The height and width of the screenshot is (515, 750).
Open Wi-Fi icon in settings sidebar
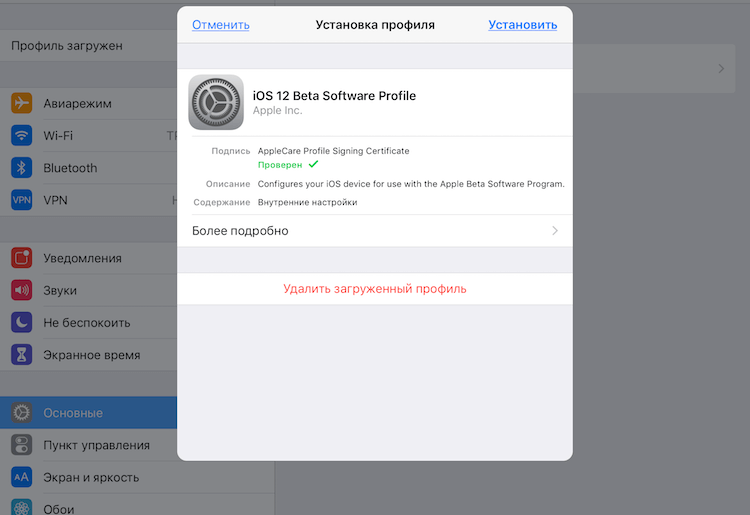coord(22,135)
